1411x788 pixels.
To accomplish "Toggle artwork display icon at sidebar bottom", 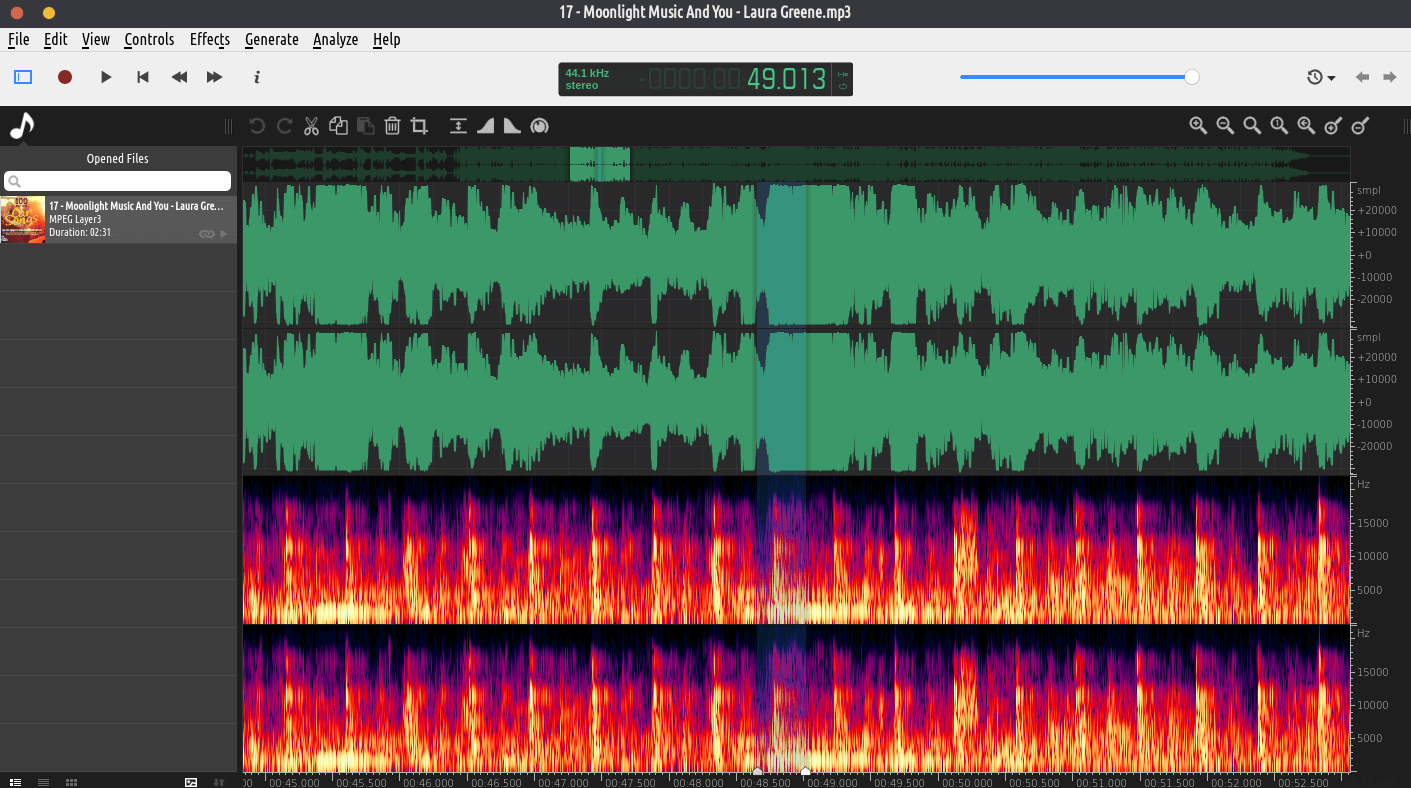I will (191, 781).
